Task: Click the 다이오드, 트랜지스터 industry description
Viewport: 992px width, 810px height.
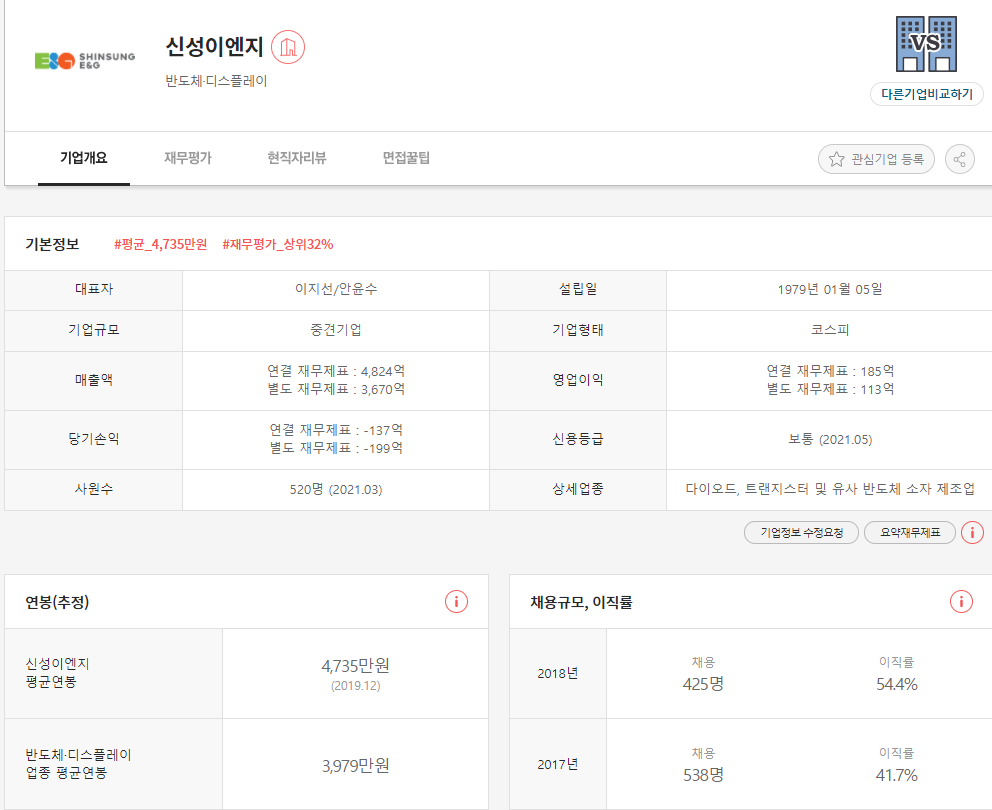Action: (830, 489)
